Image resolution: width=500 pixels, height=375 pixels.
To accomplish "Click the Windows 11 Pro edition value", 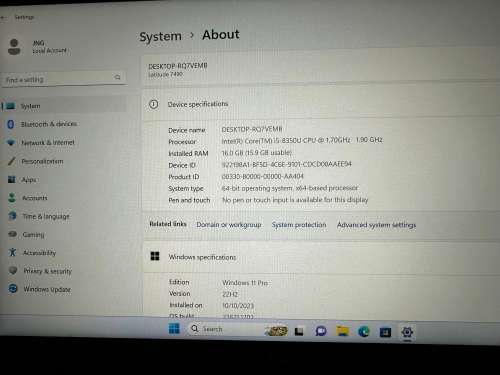I will [x=245, y=283].
